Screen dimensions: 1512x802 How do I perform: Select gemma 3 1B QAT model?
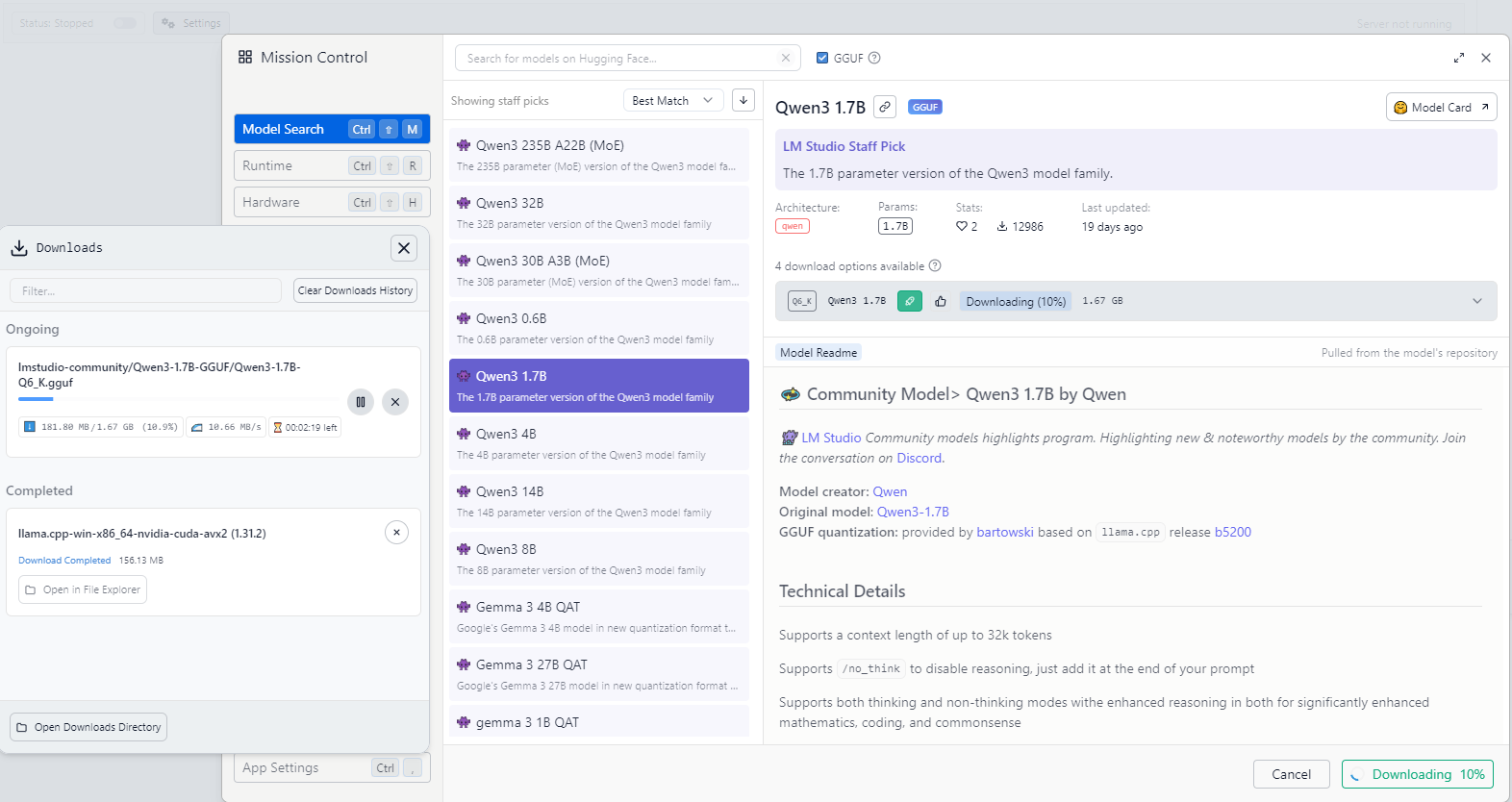pyautogui.click(x=599, y=722)
